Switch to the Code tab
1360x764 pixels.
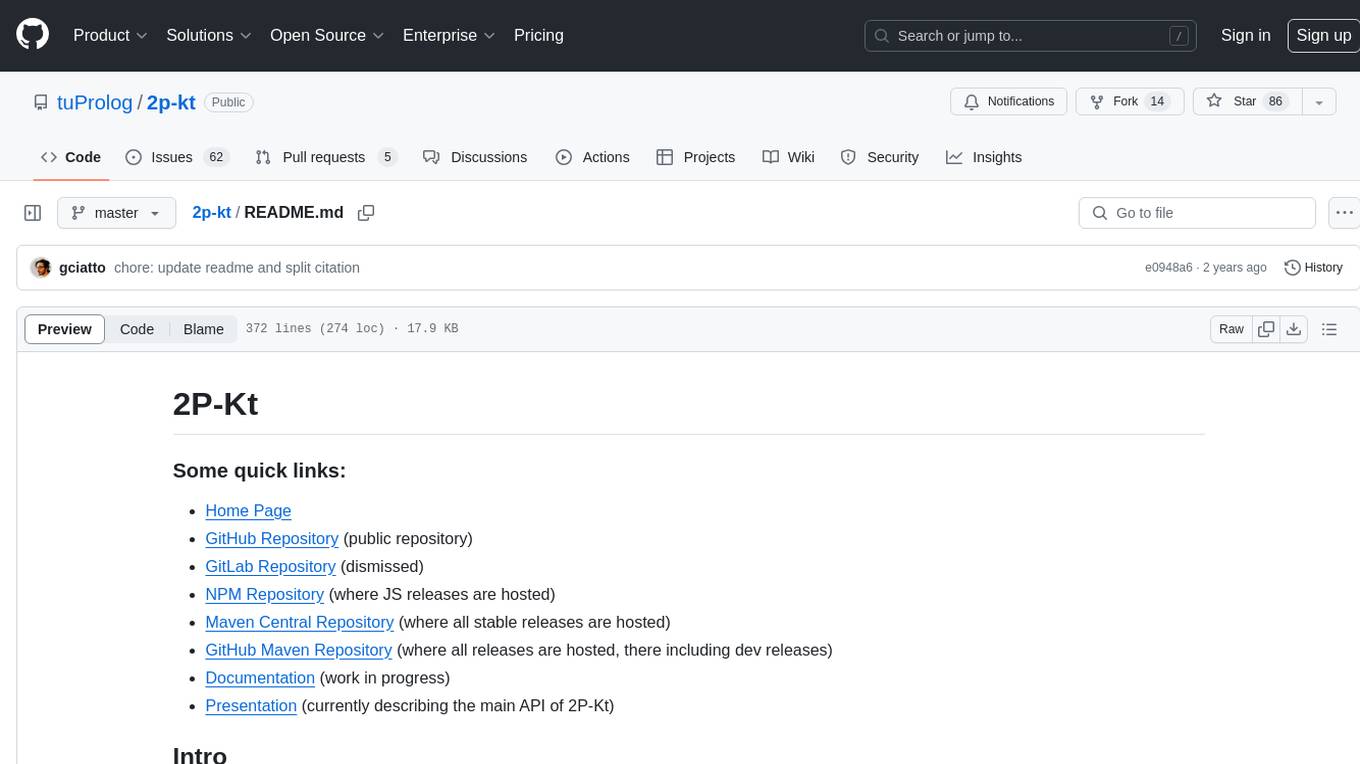(71, 157)
